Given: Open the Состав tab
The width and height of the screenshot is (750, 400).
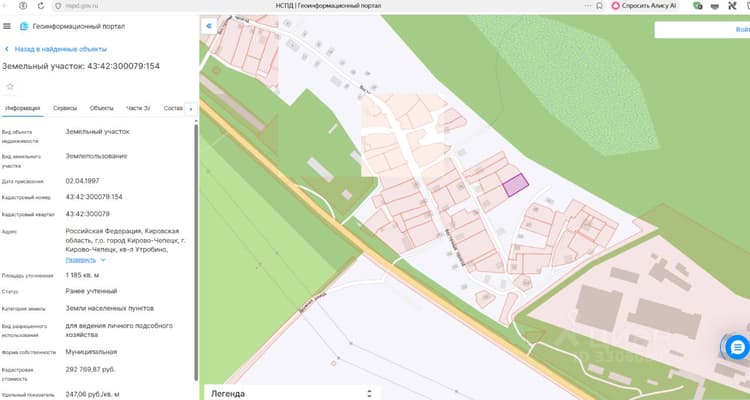Looking at the screenshot, I should tap(173, 108).
